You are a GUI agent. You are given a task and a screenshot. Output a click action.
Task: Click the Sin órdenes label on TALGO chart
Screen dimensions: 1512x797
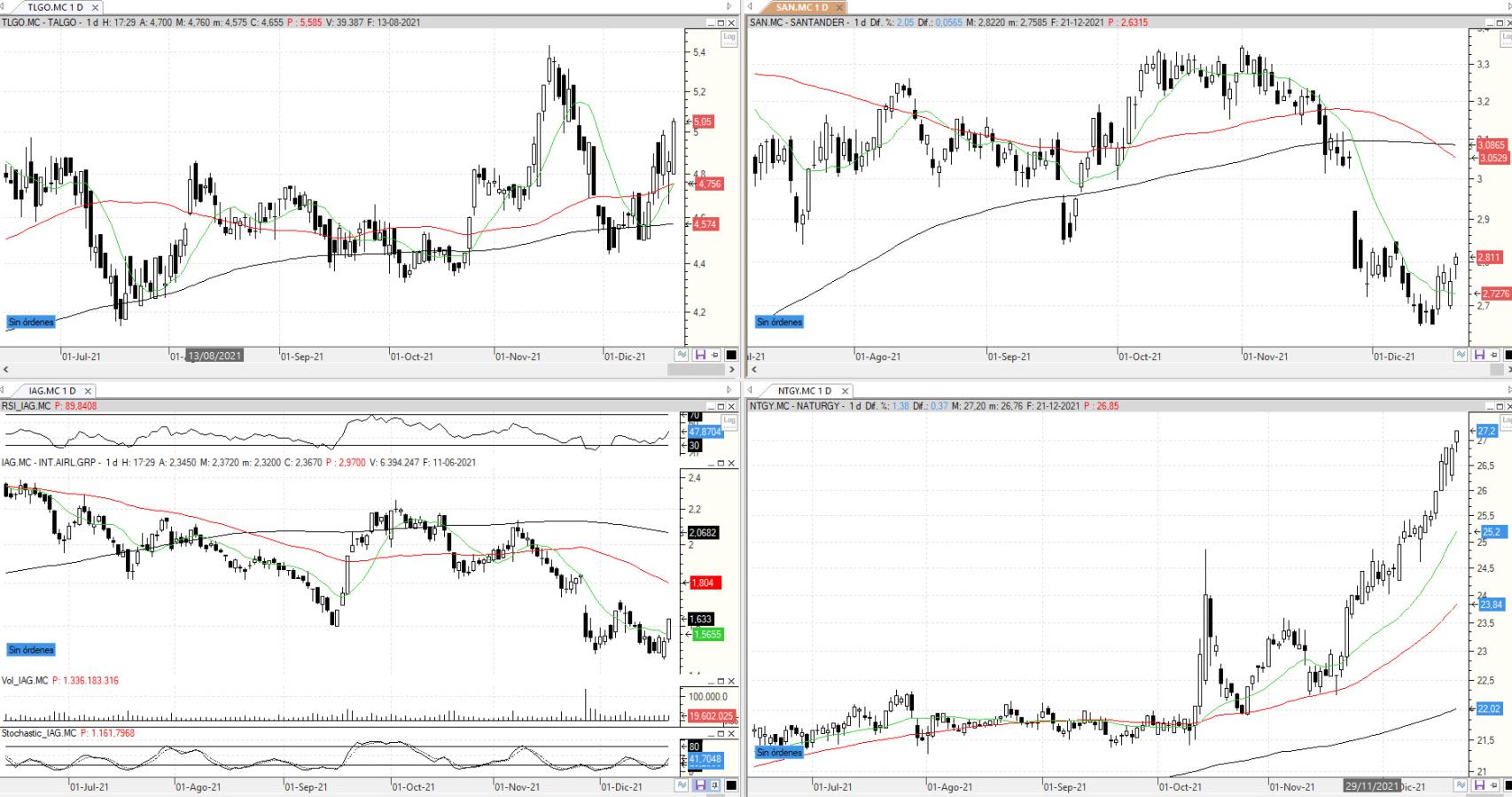click(31, 322)
